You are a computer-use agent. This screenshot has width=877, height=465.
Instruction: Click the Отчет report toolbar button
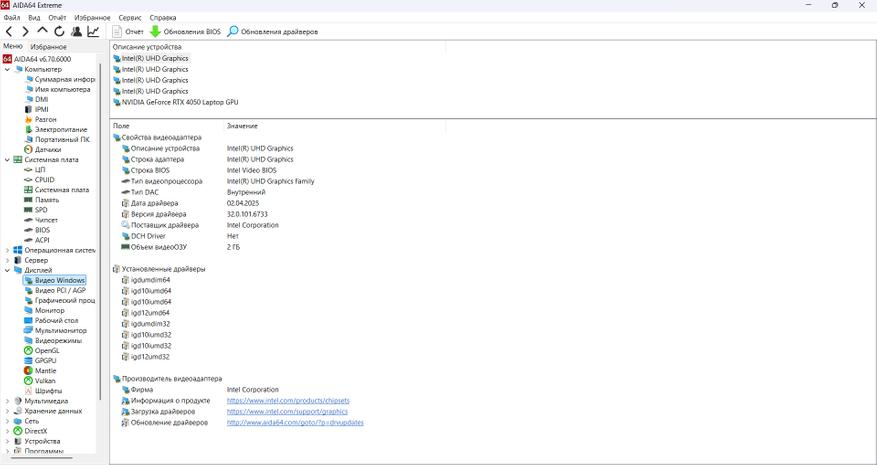tap(128, 32)
